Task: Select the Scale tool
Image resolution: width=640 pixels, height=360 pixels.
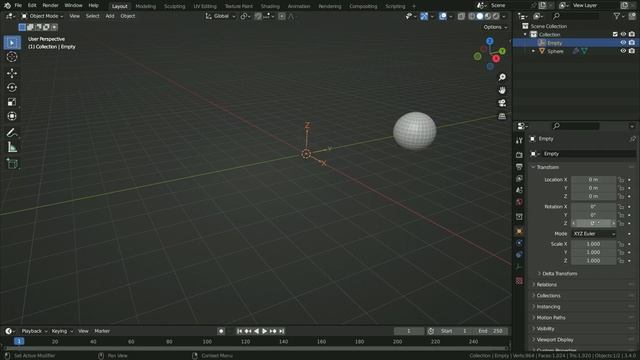Action: click(12, 102)
